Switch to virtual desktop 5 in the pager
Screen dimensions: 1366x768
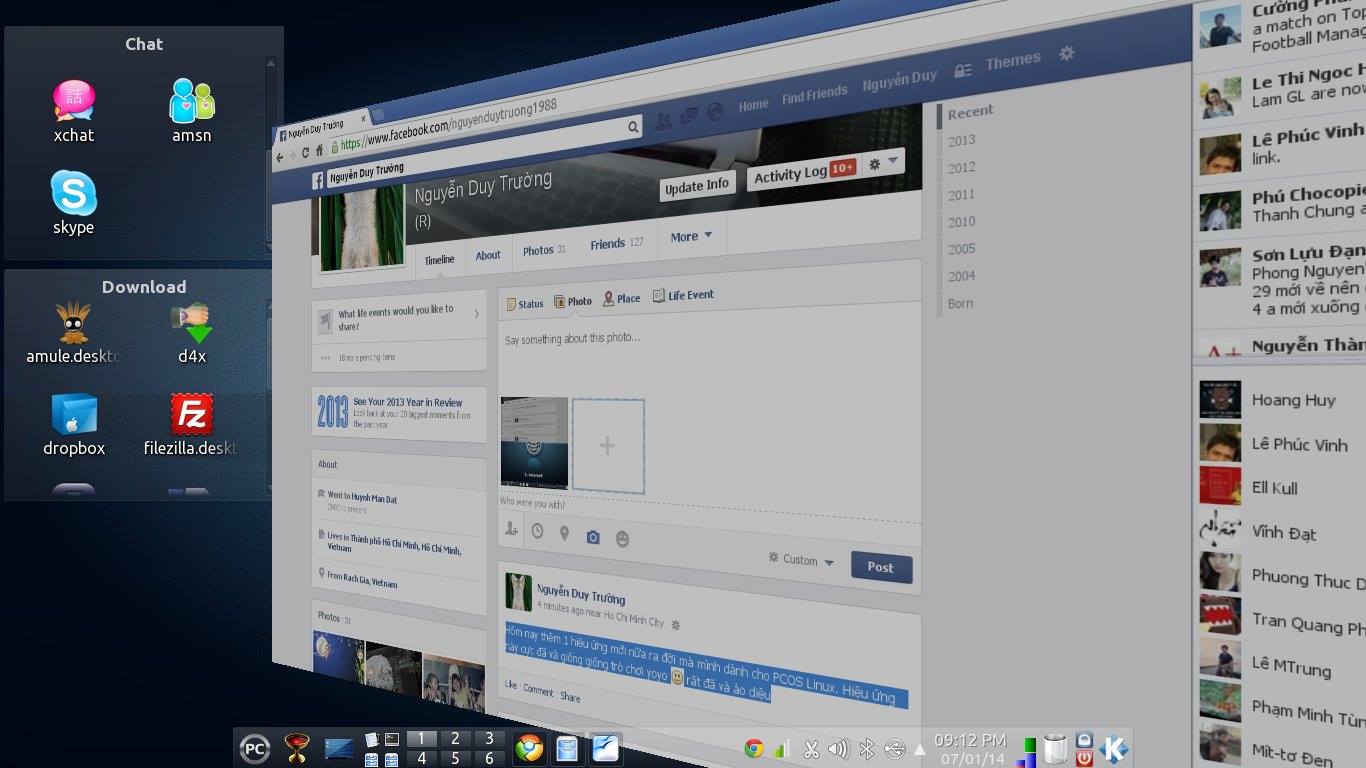[455, 758]
